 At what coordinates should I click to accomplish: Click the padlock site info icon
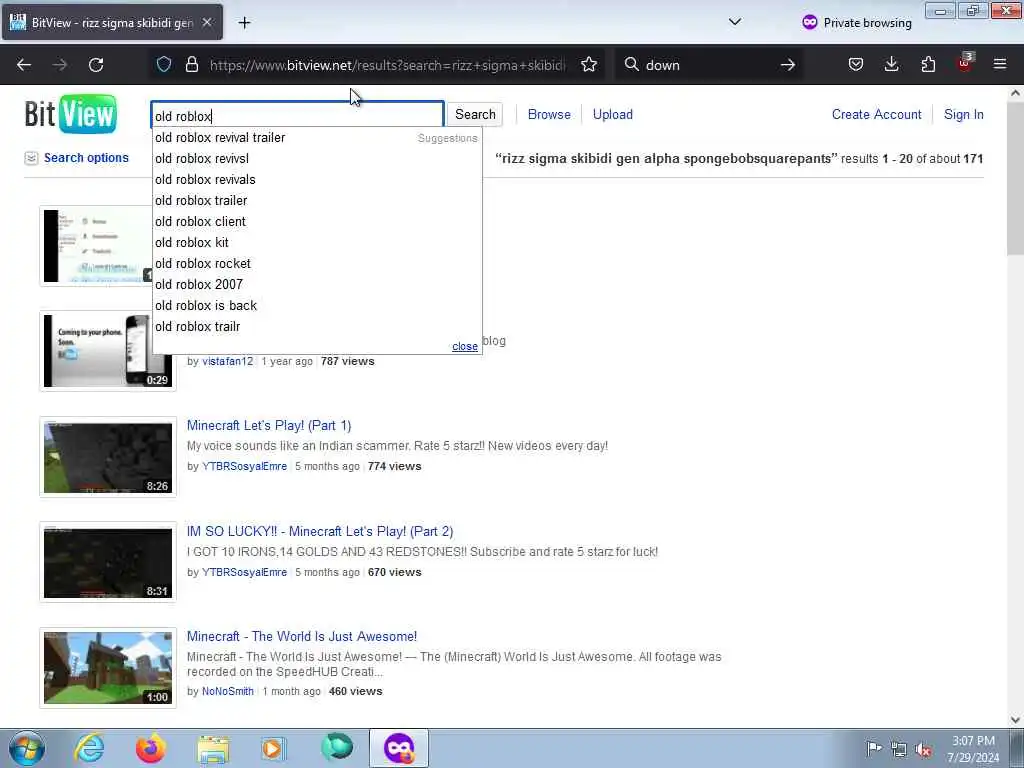[x=191, y=64]
